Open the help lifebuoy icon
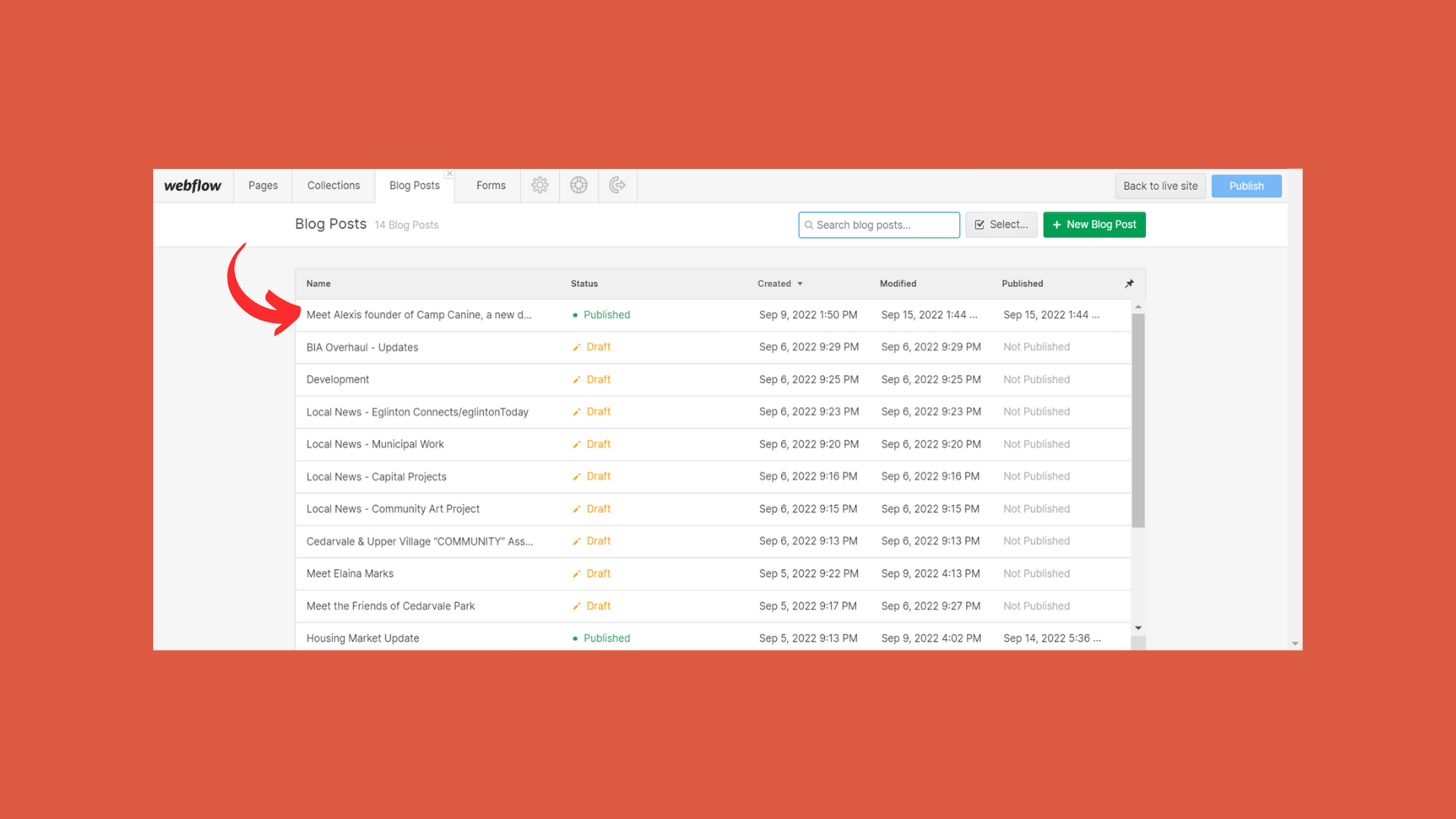The width and height of the screenshot is (1456, 819). [579, 185]
